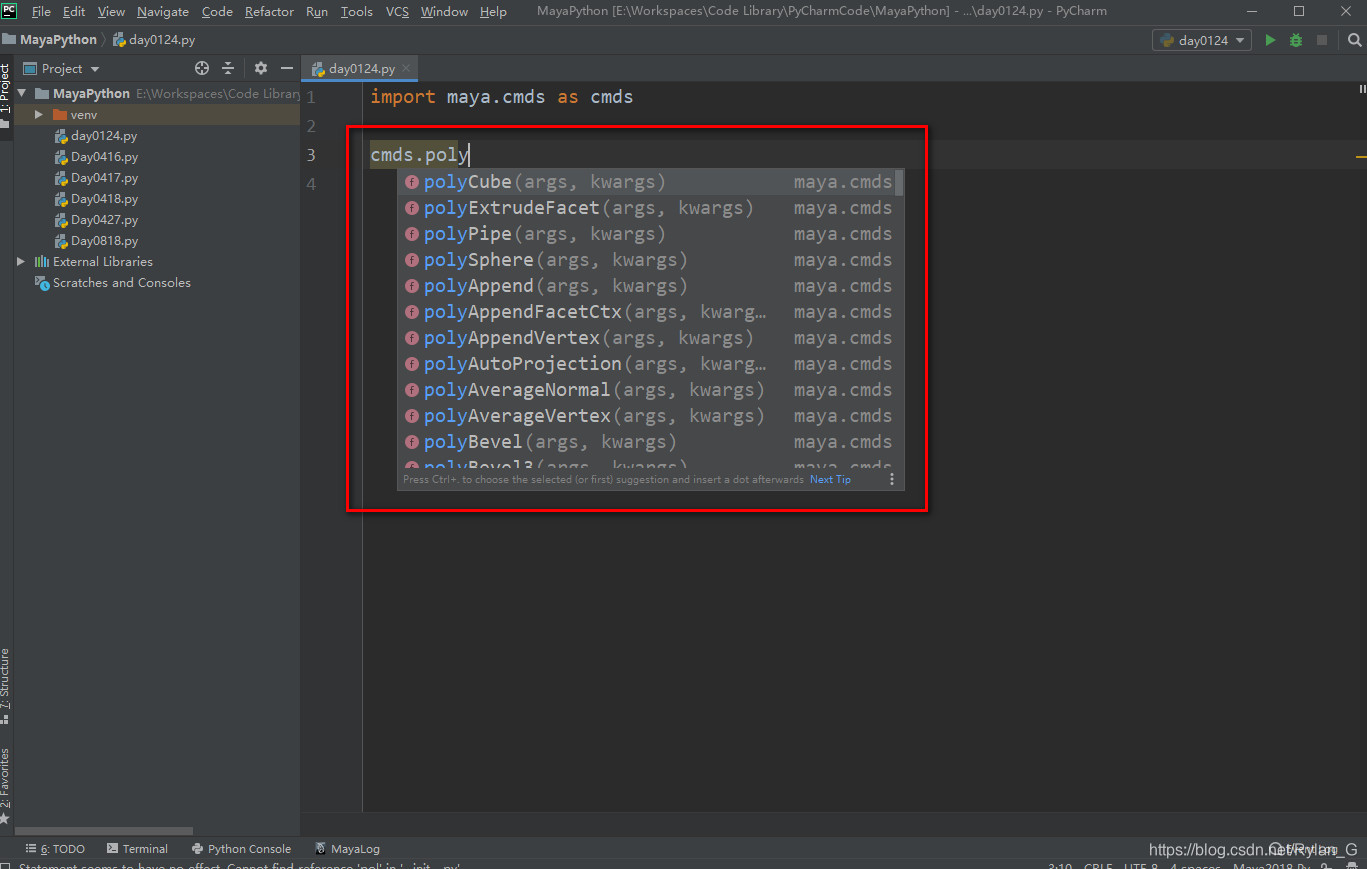This screenshot has height=869, width=1367.
Task: Open the Window menu
Action: pyautogui.click(x=444, y=12)
